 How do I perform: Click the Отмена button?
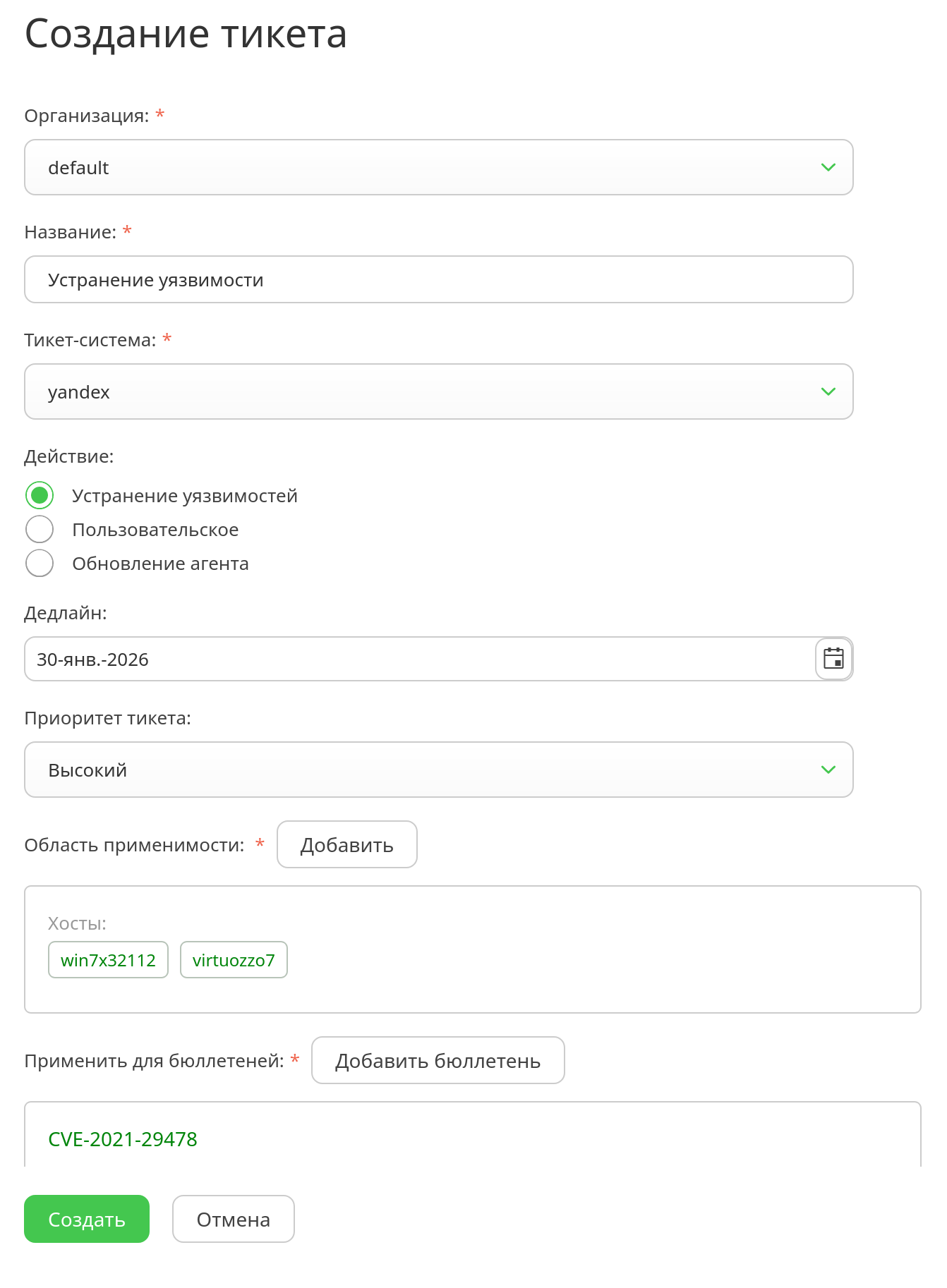[233, 1220]
